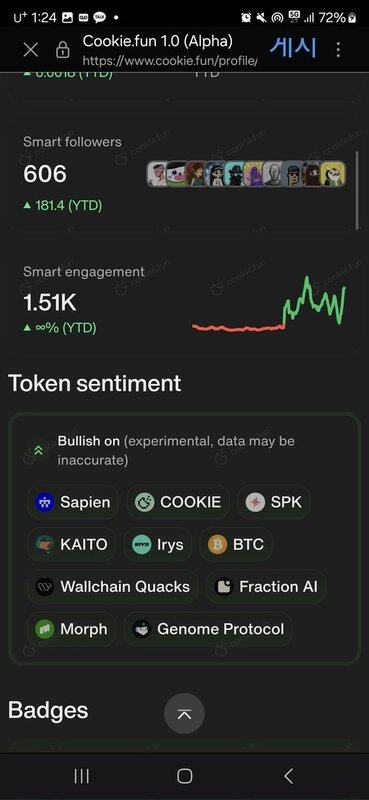Viewport: 369px width, 800px height.
Task: Select the COOKIE token chip
Action: click(178, 502)
